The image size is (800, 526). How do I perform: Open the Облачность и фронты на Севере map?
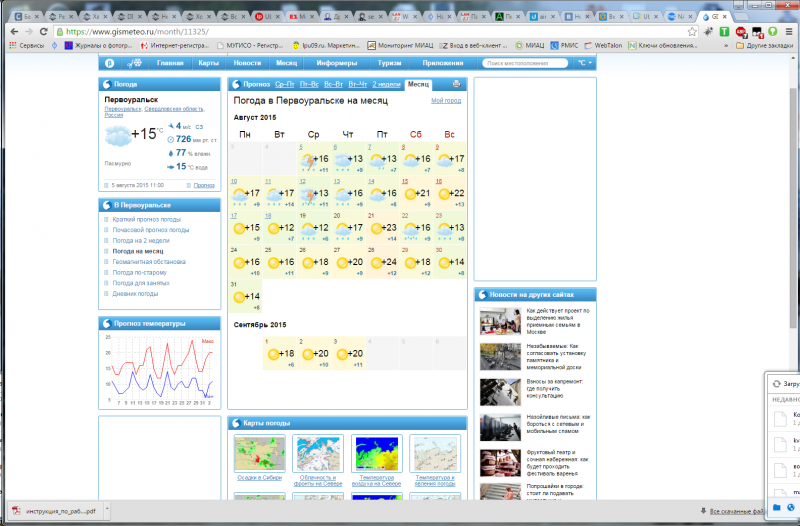click(318, 454)
